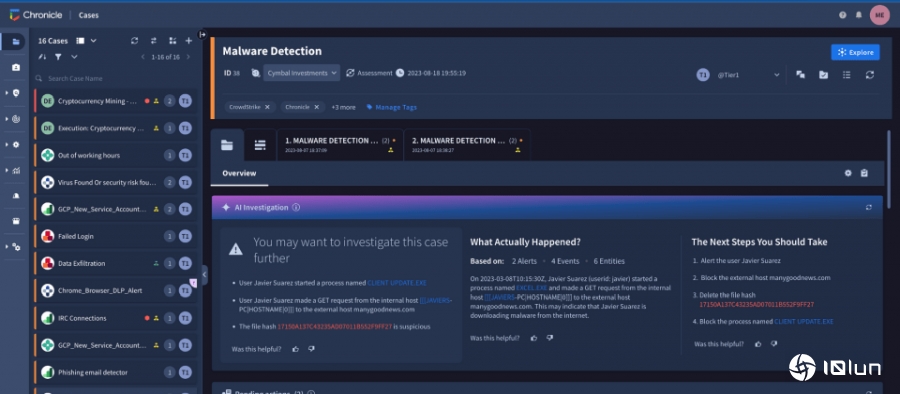The image size is (900, 394).
Task: Open the notifications bell
Action: 859,15
